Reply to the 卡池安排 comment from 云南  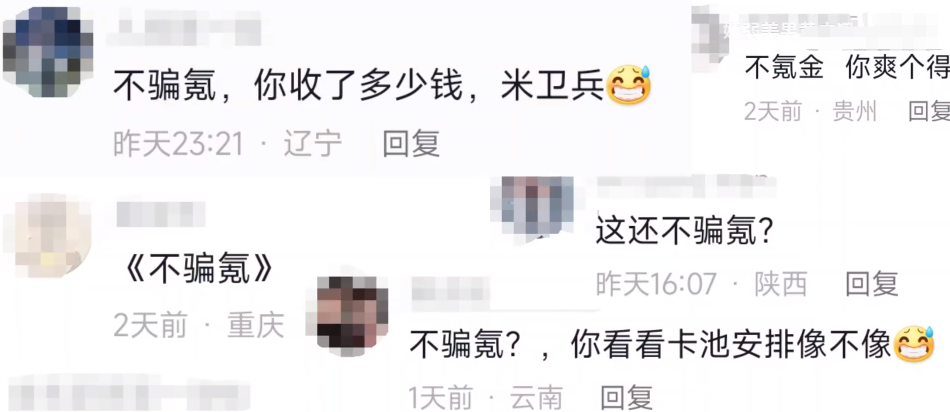627,399
